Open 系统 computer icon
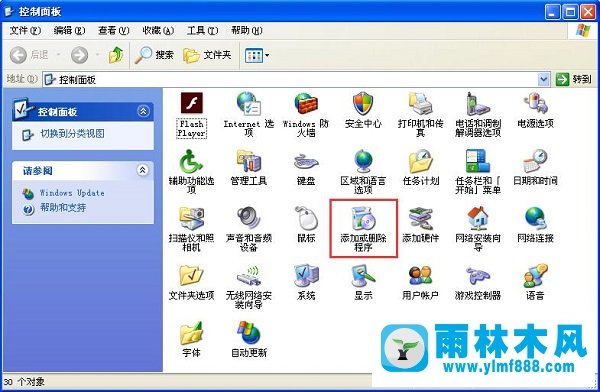This screenshot has width=600, height=392. [x=306, y=282]
